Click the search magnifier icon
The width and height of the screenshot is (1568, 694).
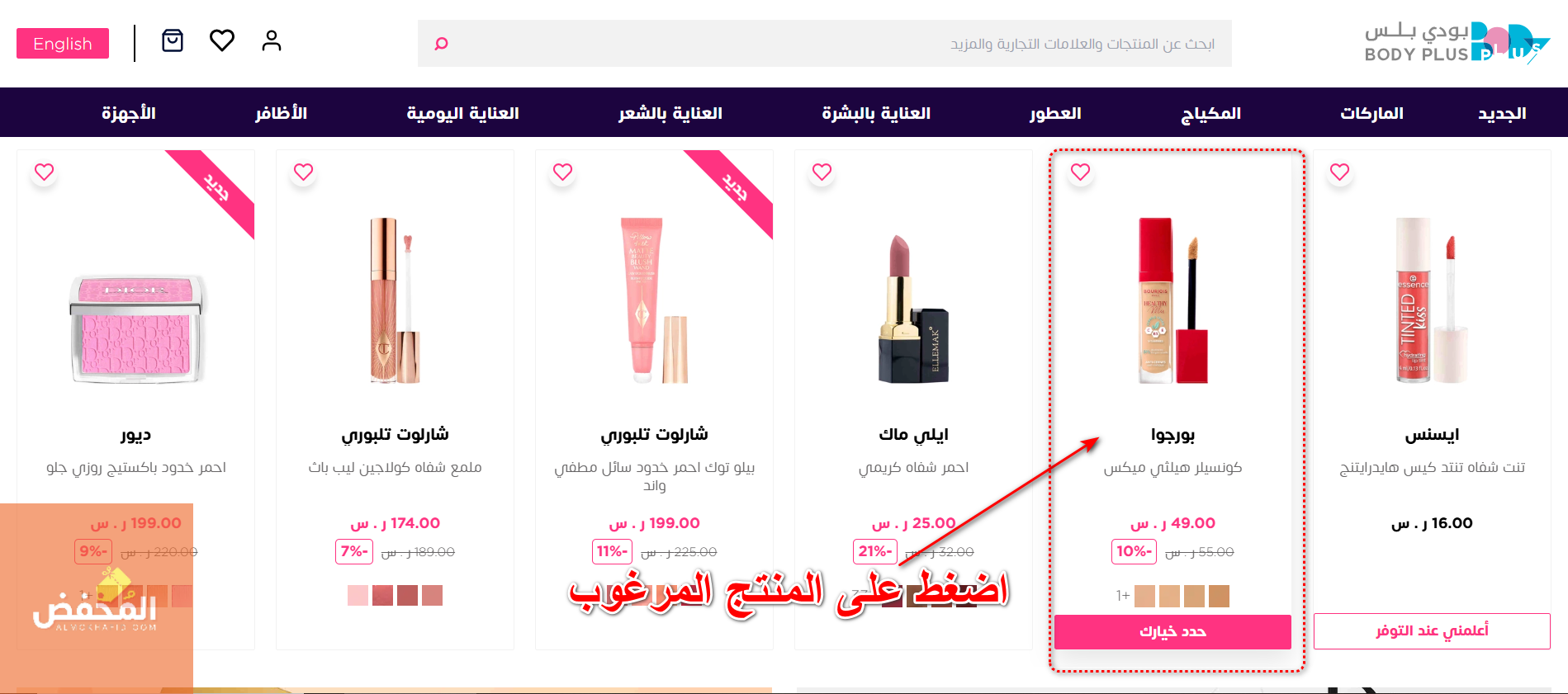click(x=441, y=44)
